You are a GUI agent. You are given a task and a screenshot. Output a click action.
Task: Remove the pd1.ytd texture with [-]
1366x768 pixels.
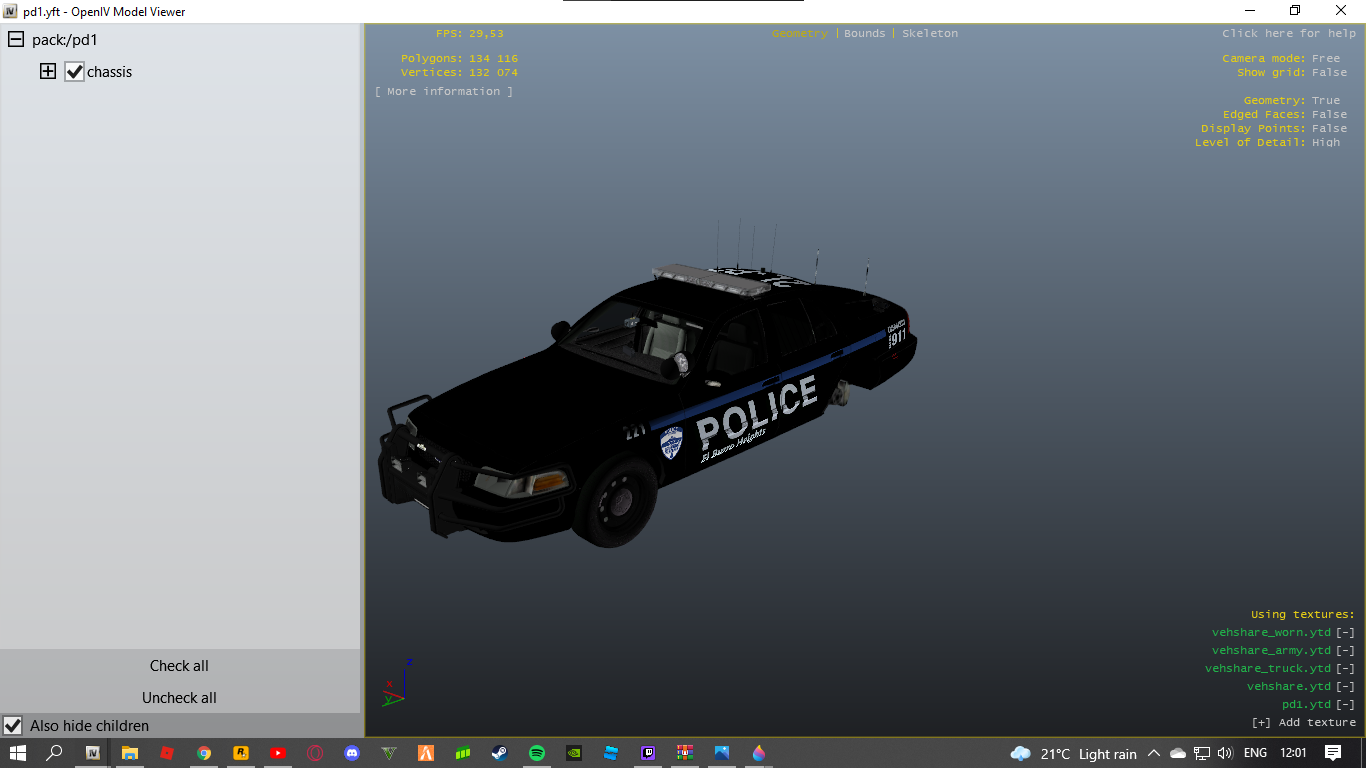click(1345, 704)
